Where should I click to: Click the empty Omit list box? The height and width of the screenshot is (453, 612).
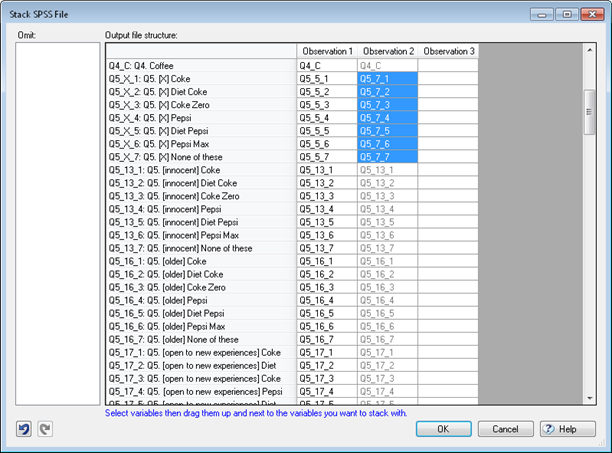coord(58,224)
